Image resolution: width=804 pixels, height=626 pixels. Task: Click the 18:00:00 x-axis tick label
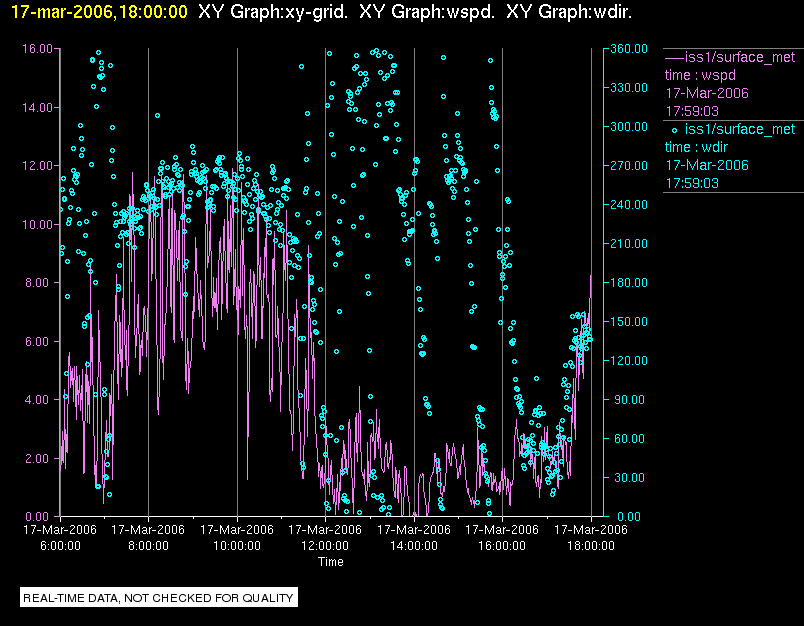[590, 546]
